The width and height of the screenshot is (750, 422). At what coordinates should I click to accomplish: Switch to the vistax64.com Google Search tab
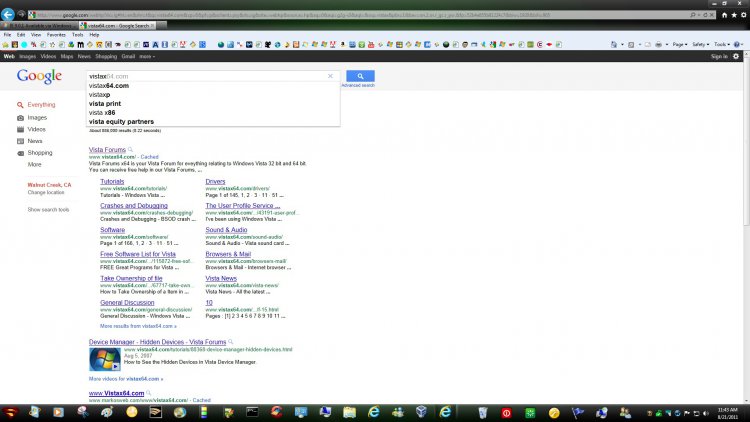(118, 26)
